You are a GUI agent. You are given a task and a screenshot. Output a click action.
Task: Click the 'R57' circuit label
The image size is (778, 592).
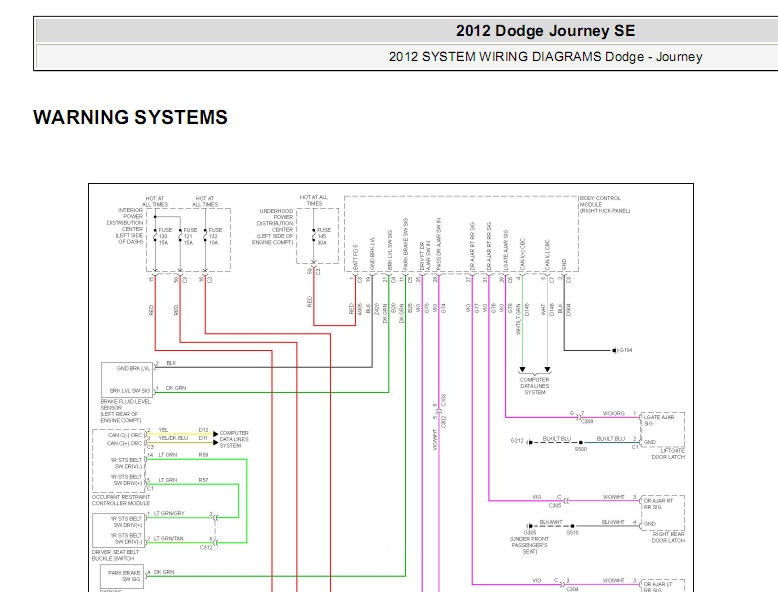(203, 480)
